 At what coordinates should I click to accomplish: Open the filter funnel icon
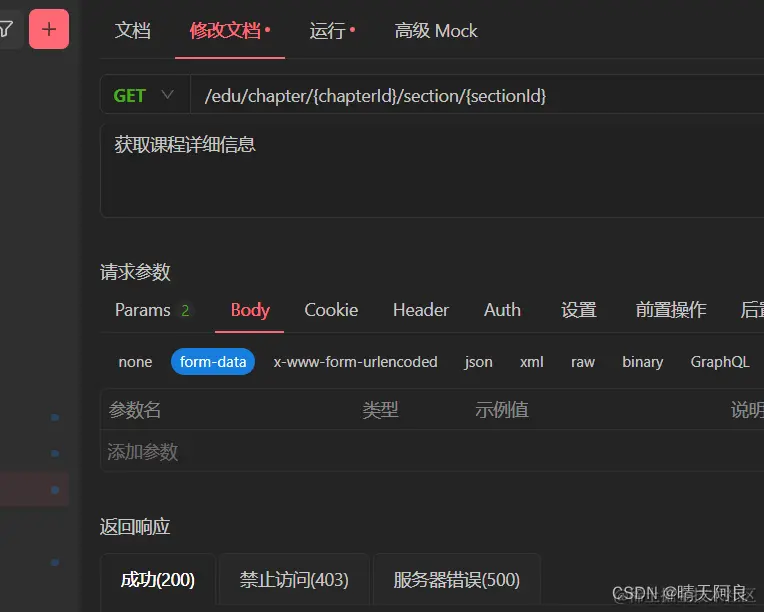click(x=7, y=29)
